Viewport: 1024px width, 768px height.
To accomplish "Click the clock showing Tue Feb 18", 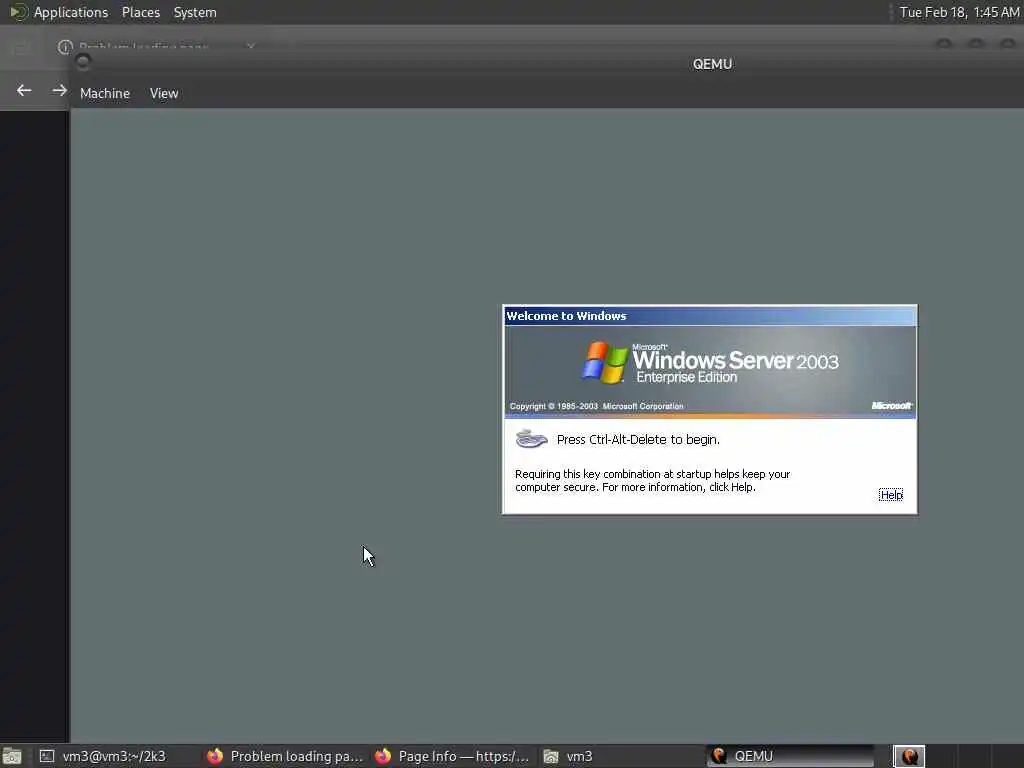I will 959,12.
